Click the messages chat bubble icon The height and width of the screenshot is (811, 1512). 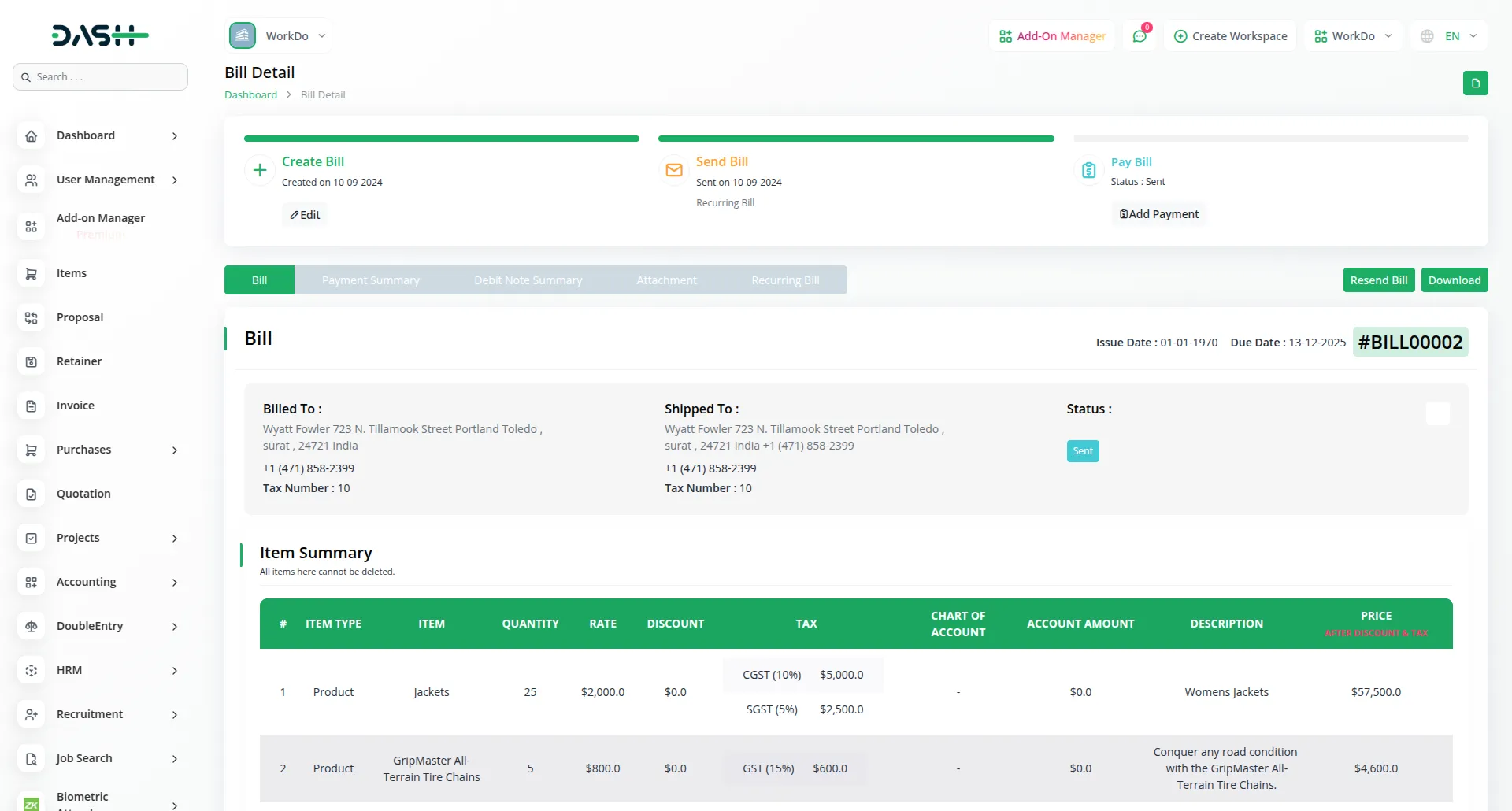[1140, 35]
